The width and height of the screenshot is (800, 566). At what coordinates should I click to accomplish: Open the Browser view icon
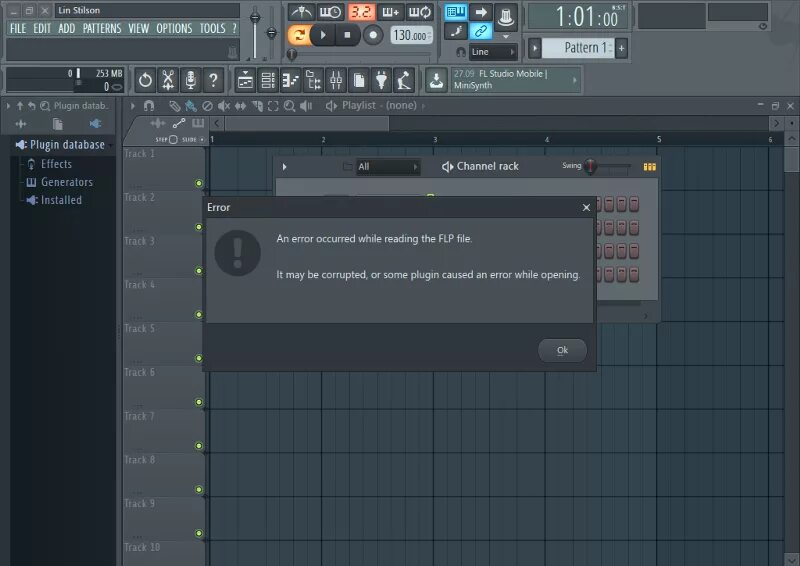click(313, 80)
